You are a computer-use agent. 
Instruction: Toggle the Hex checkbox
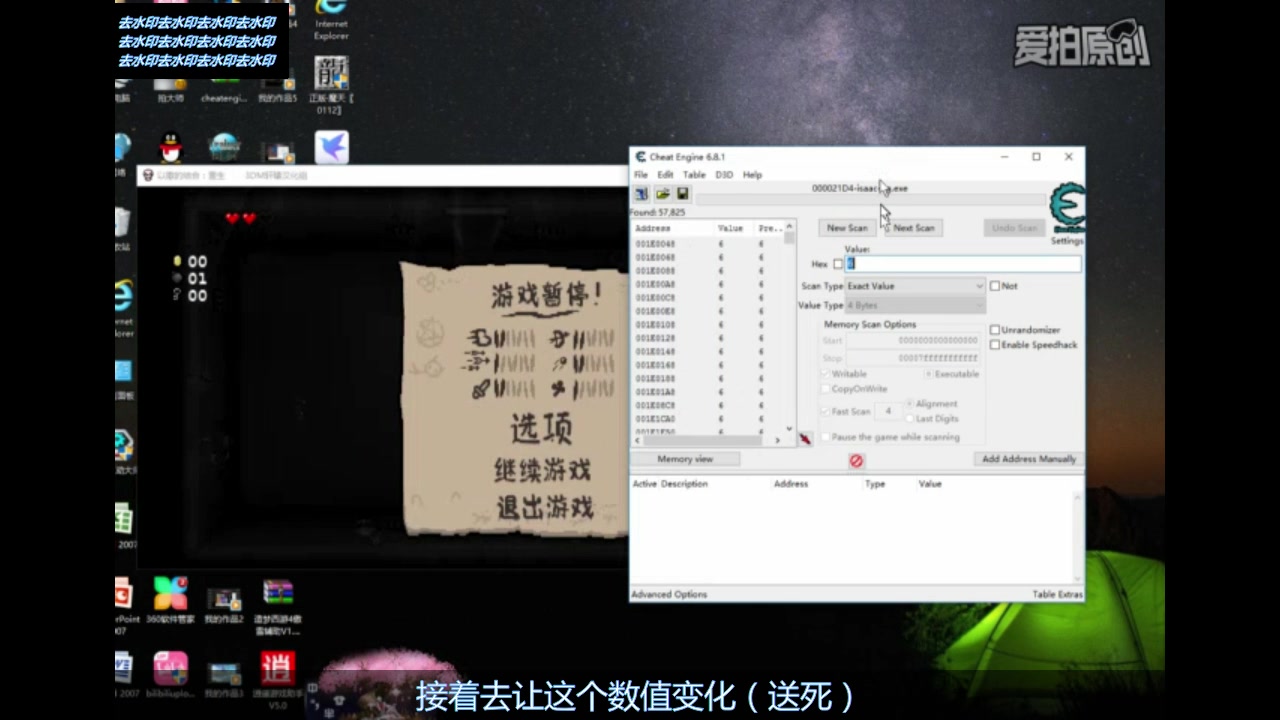[x=838, y=264]
